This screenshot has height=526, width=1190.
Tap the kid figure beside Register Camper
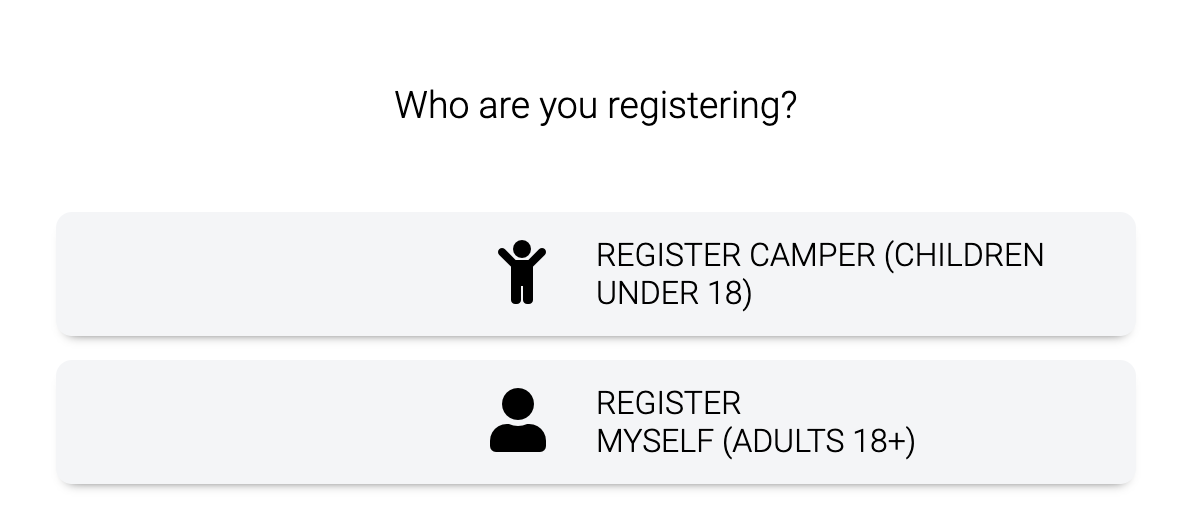pos(521,272)
